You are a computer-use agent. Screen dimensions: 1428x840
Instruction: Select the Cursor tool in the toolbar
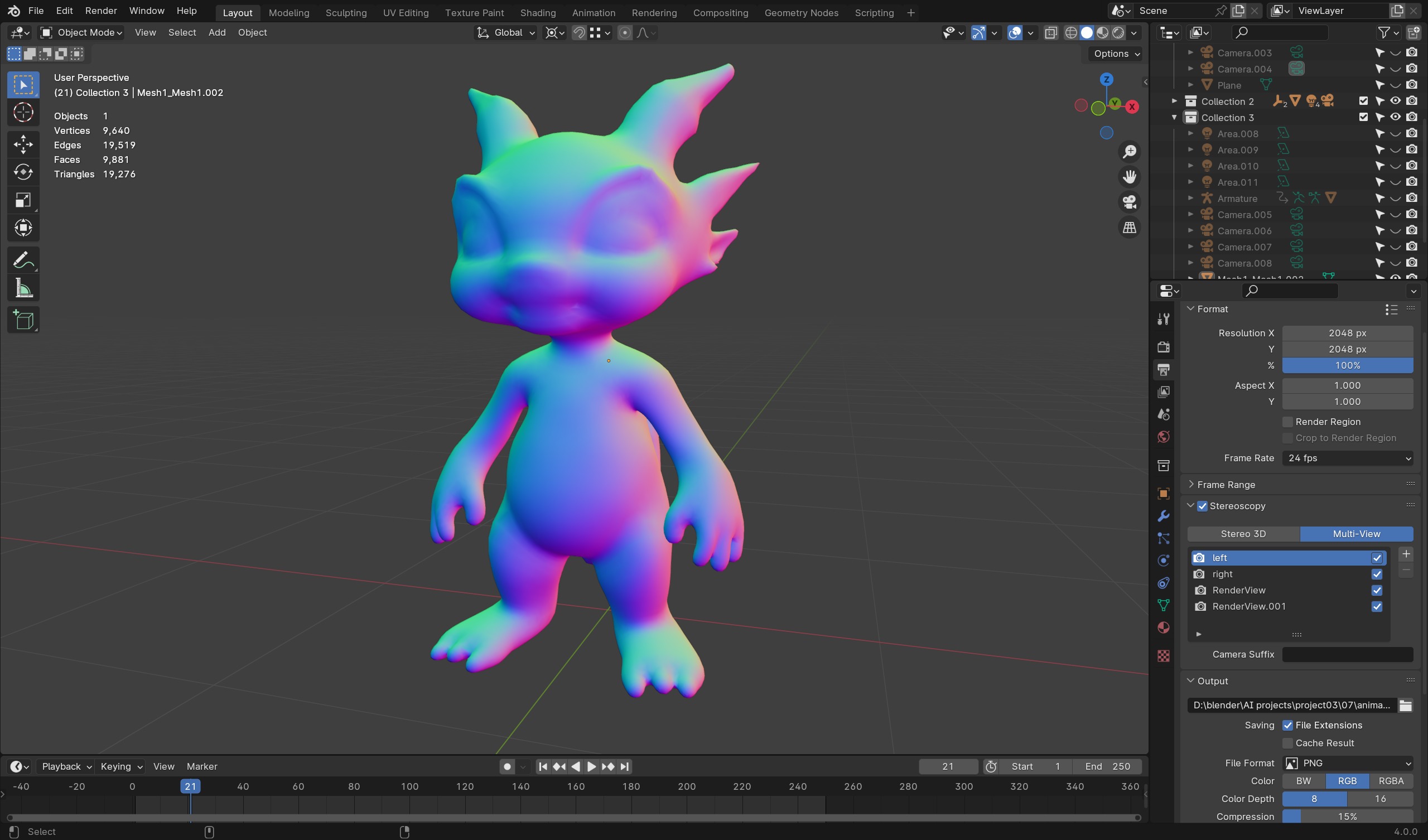23,112
